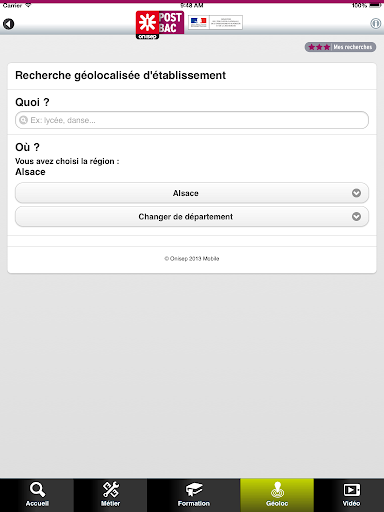Open Accueil search icon in bottom bar
This screenshot has height=512, width=384.
[37, 489]
